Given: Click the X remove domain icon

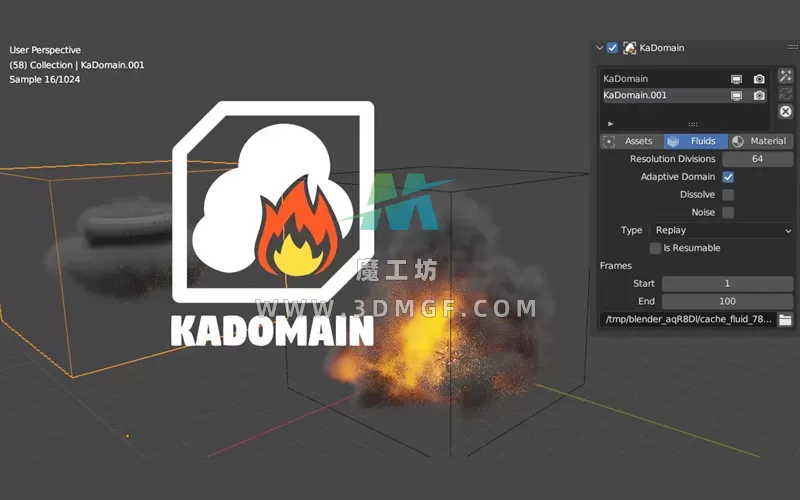Looking at the screenshot, I should coord(785,112).
